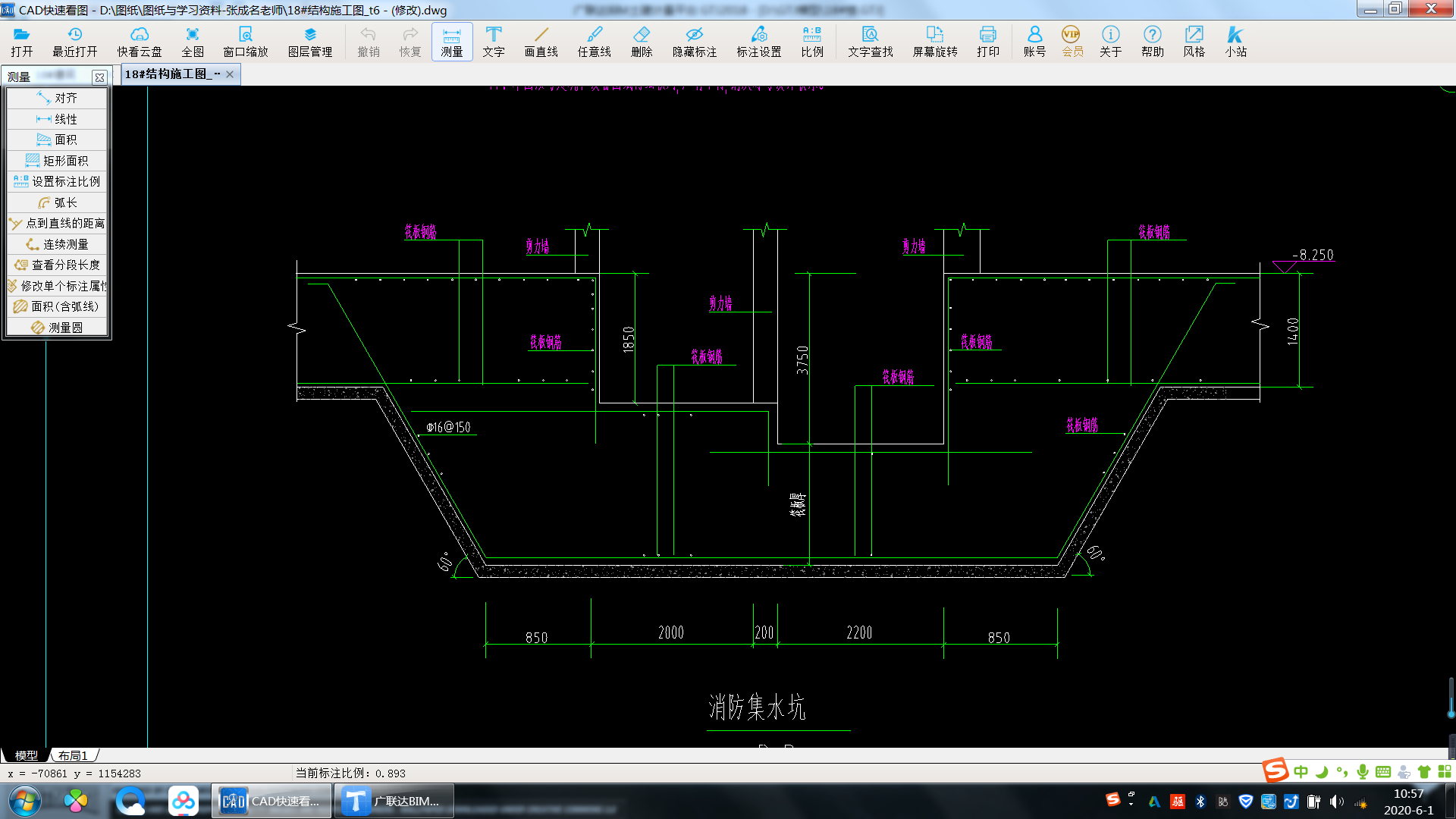Open the 账号 account icon
Image resolution: width=1456 pixels, height=819 pixels.
(x=1034, y=42)
